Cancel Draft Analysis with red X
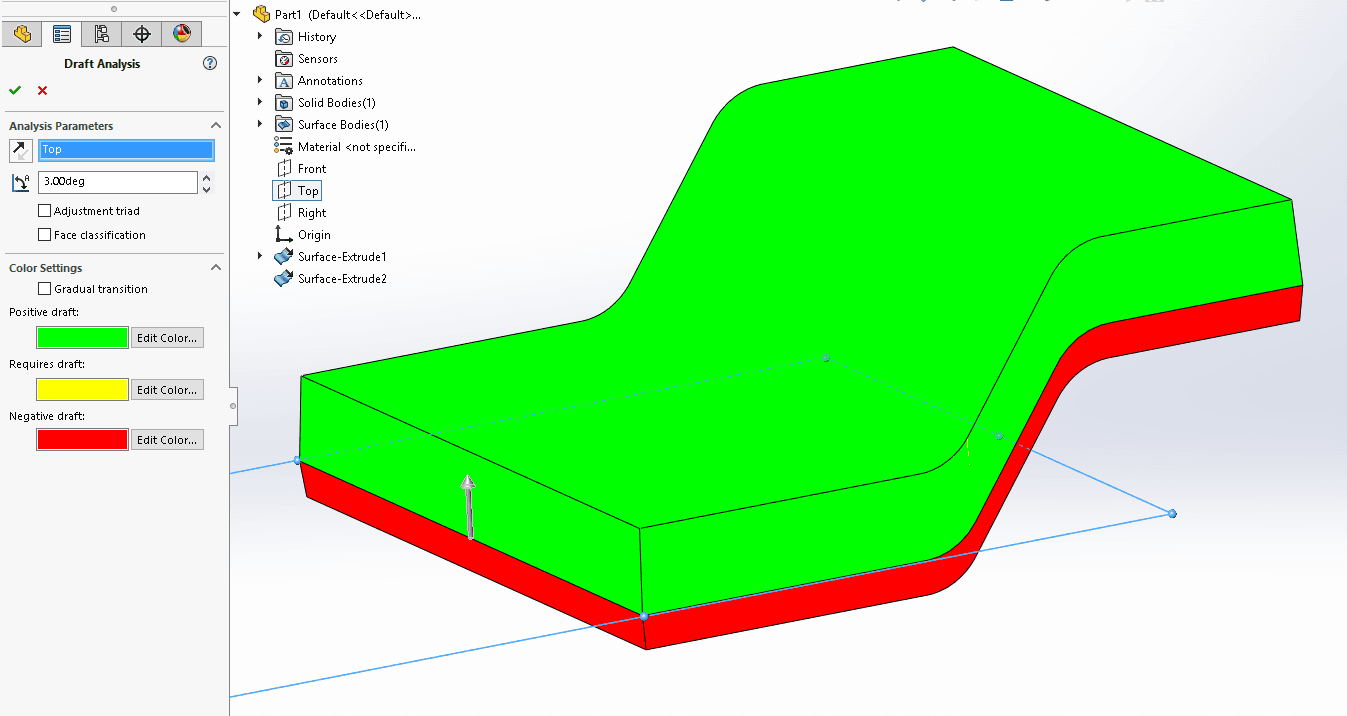 click(x=42, y=90)
